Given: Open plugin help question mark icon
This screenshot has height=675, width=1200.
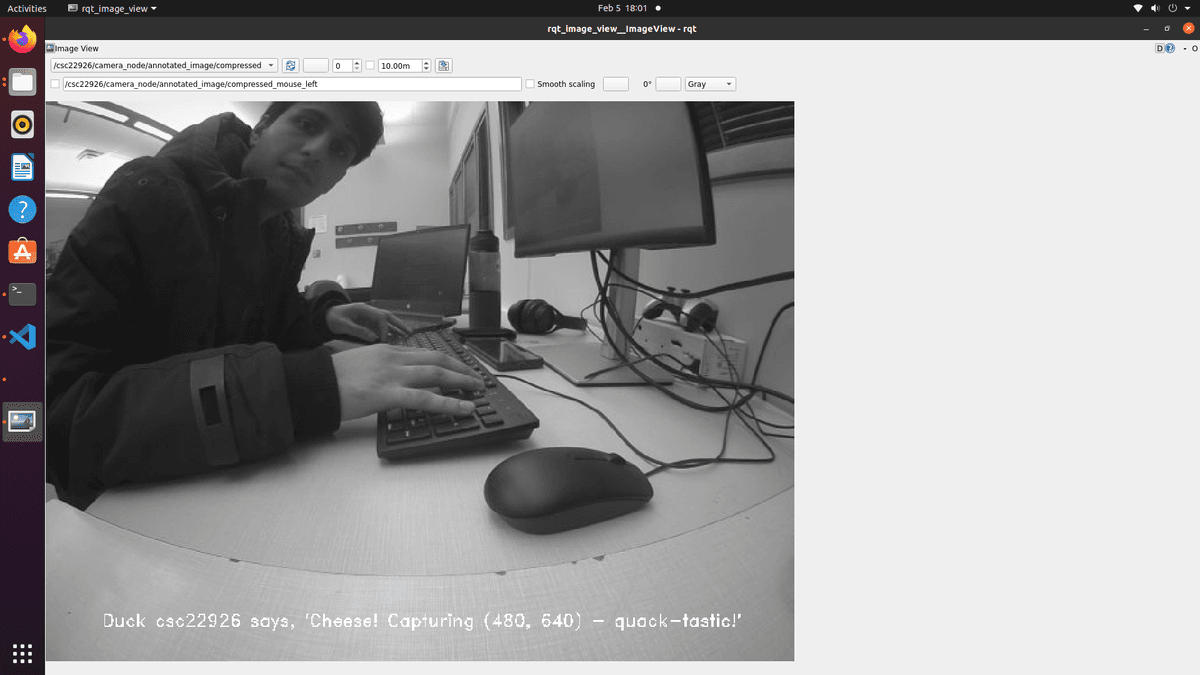Looking at the screenshot, I should pos(1169,48).
